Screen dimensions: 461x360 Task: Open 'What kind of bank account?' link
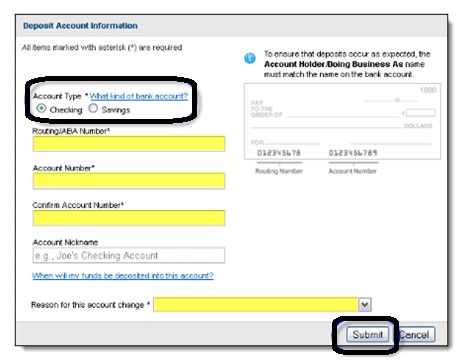139,96
